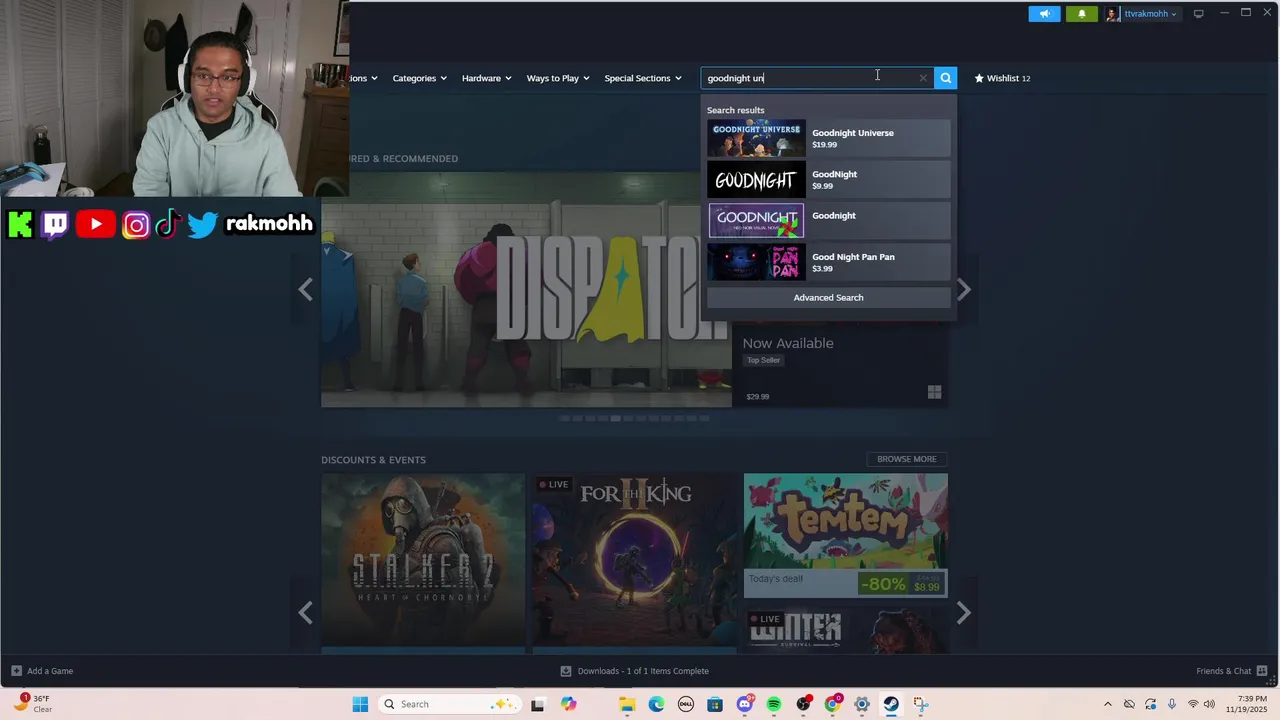The image size is (1280, 720).
Task: Open the Windows Start menu
Action: pos(360,704)
